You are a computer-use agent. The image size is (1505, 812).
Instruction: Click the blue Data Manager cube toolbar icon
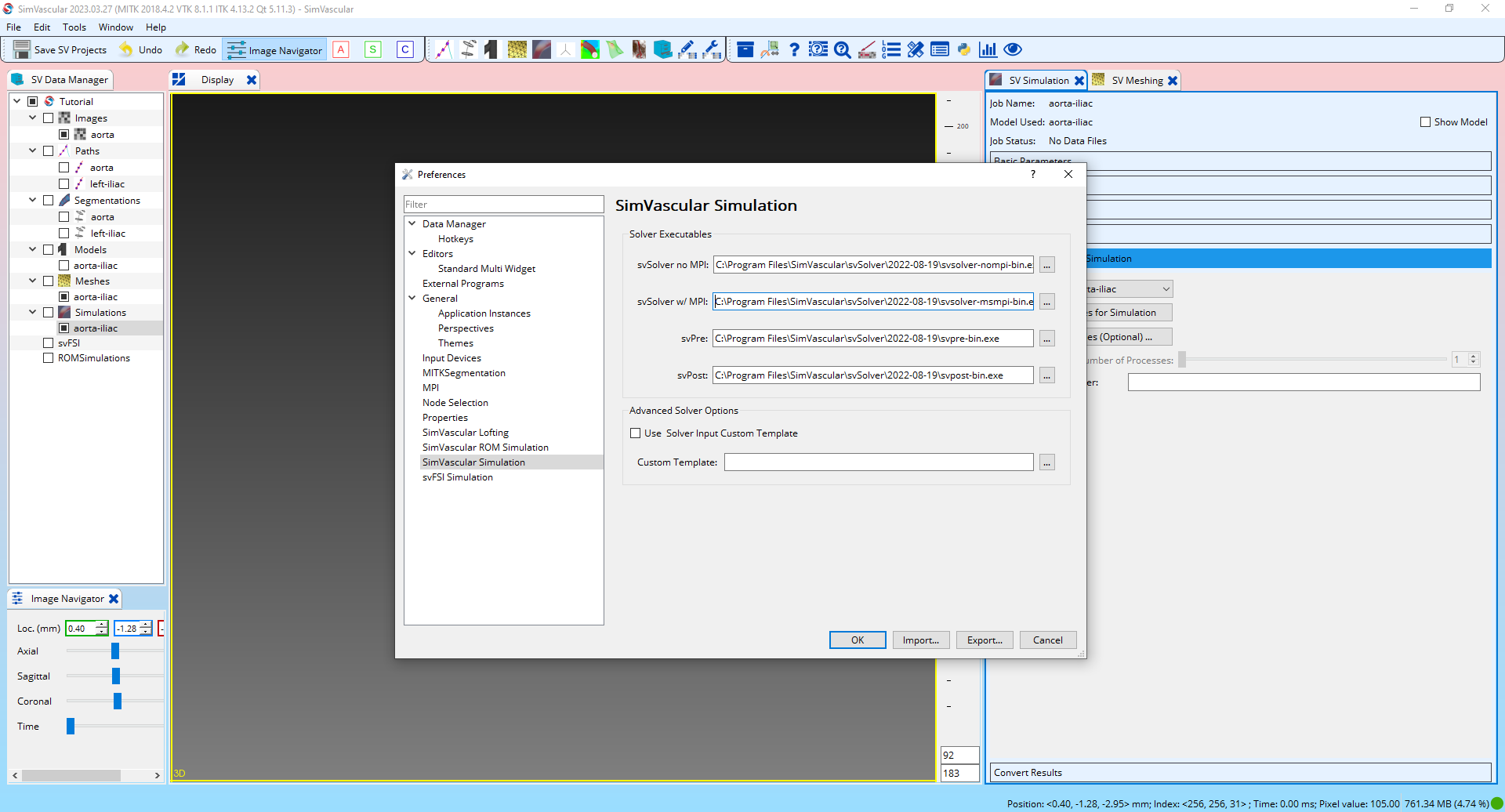point(662,49)
